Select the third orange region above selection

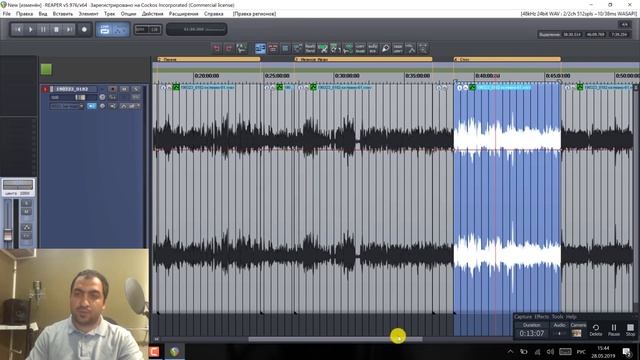(x=507, y=59)
